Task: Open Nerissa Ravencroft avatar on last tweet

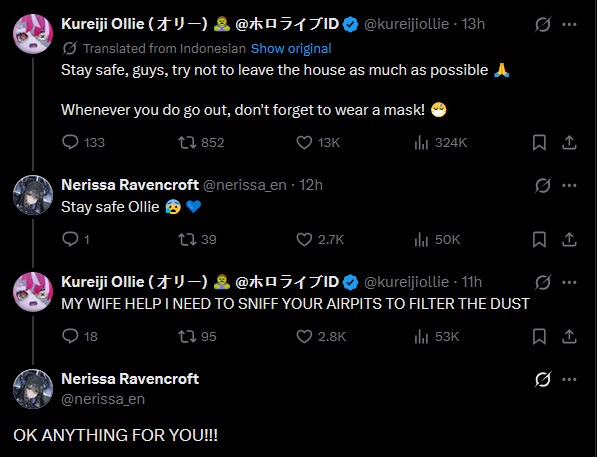Action: 33,389
